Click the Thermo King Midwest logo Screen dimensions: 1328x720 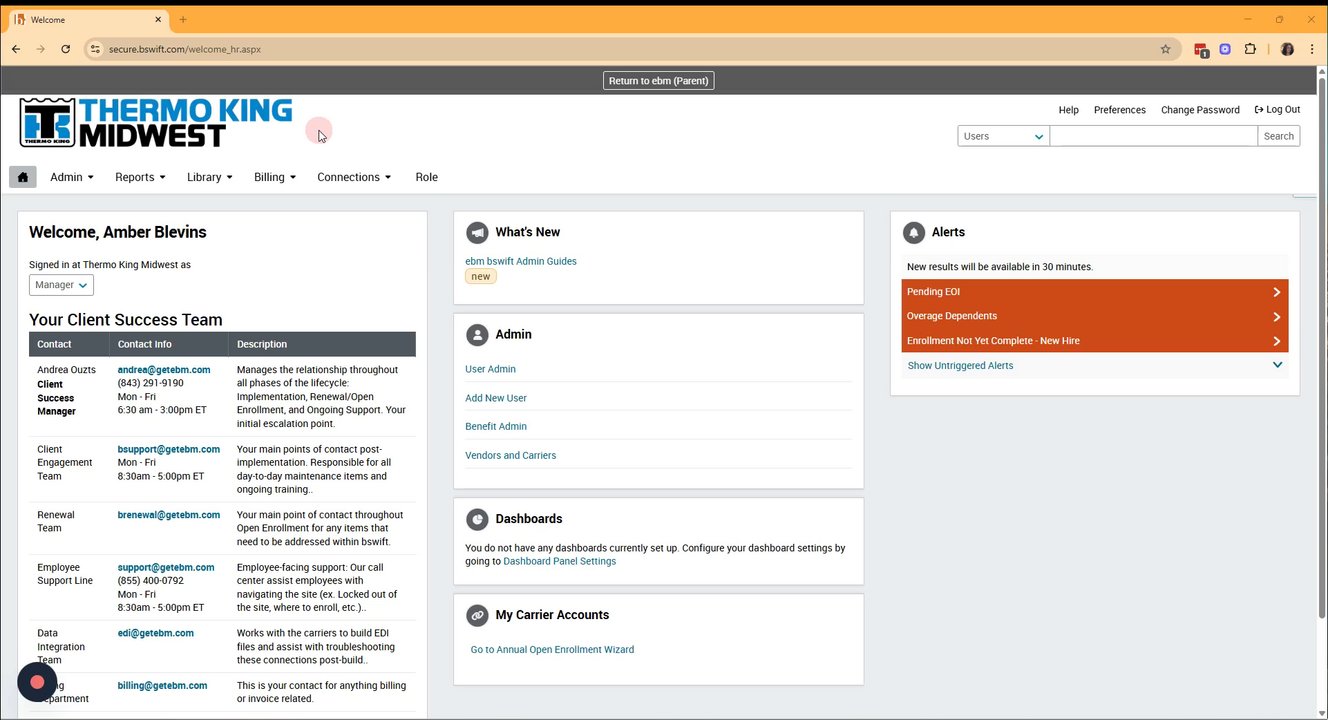(x=156, y=123)
